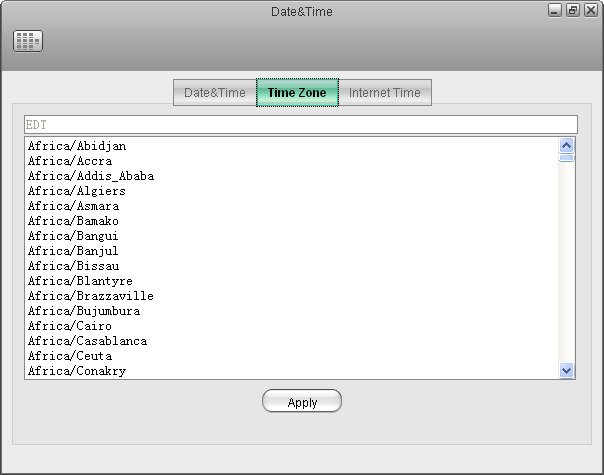Select Africa/Abidjan from the list
The image size is (604, 475).
point(77,146)
